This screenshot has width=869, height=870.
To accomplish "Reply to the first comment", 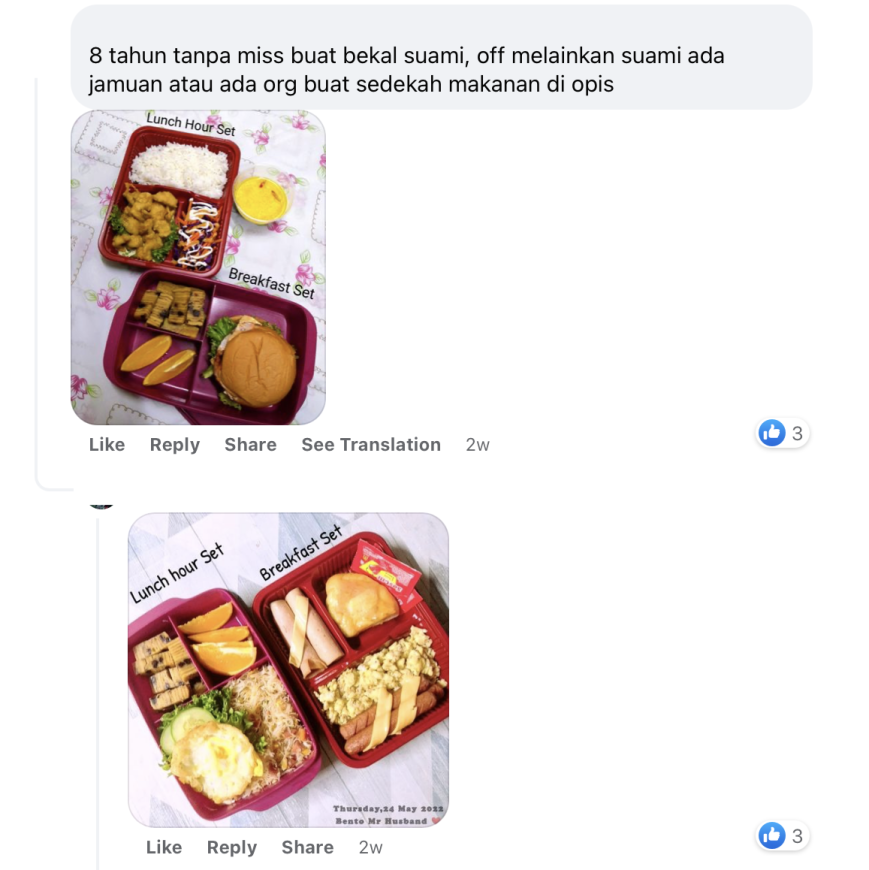I will point(175,445).
